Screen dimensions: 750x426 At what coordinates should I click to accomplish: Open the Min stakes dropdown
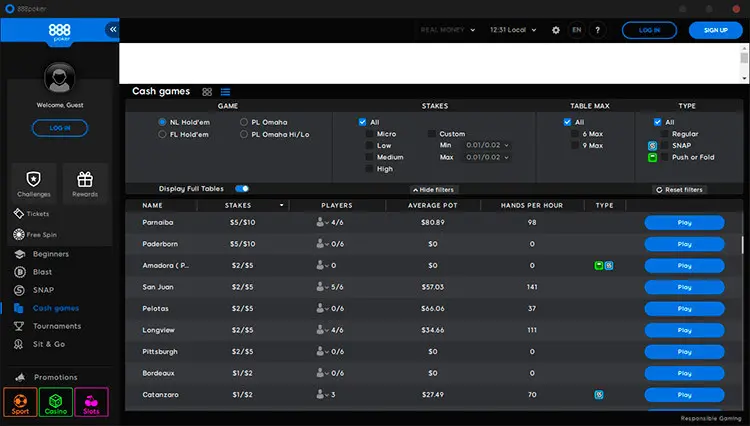[x=488, y=146]
